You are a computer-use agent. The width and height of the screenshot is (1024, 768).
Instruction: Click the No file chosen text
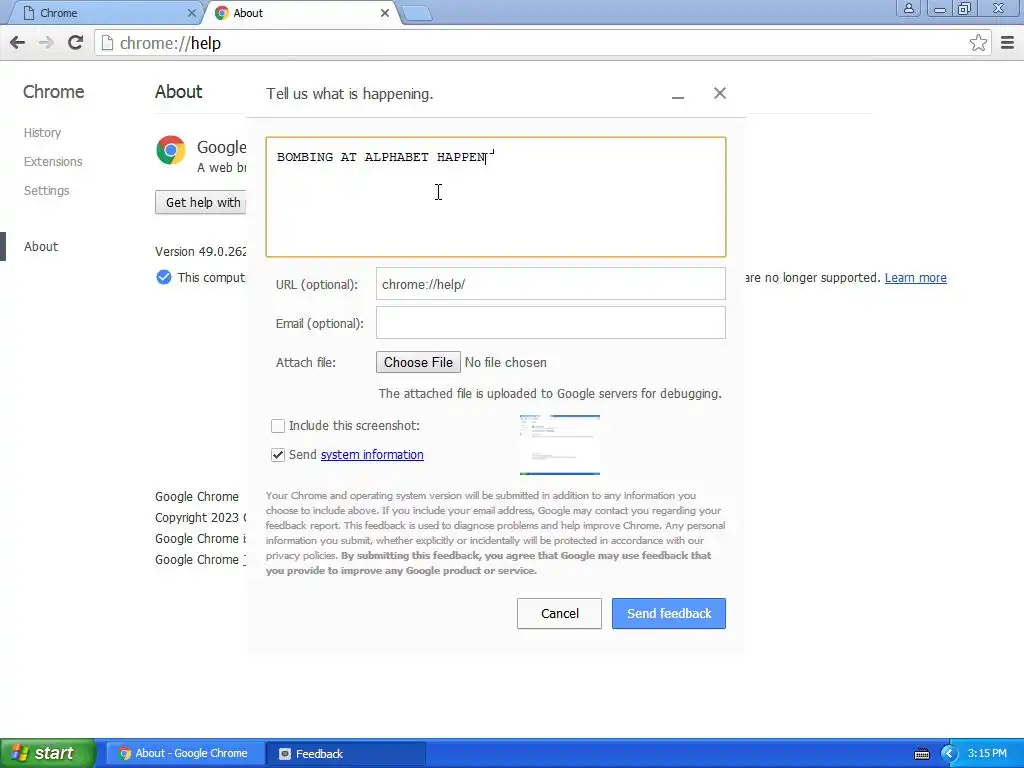505,362
